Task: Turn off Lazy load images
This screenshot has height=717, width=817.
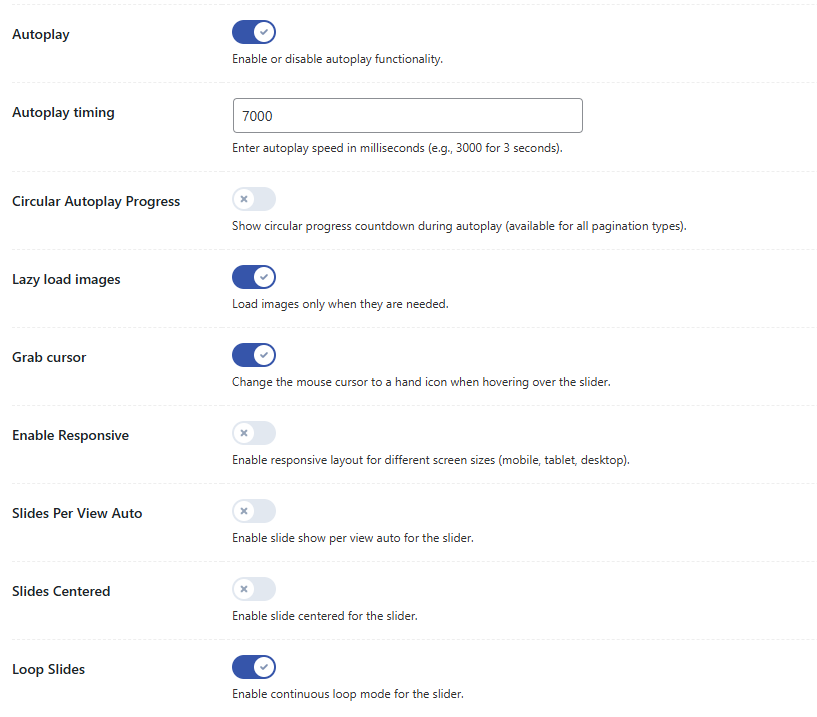Action: [253, 277]
